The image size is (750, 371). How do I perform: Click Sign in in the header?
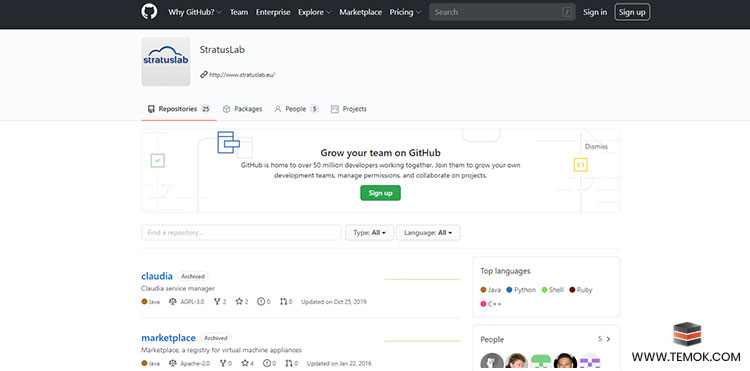click(x=595, y=12)
